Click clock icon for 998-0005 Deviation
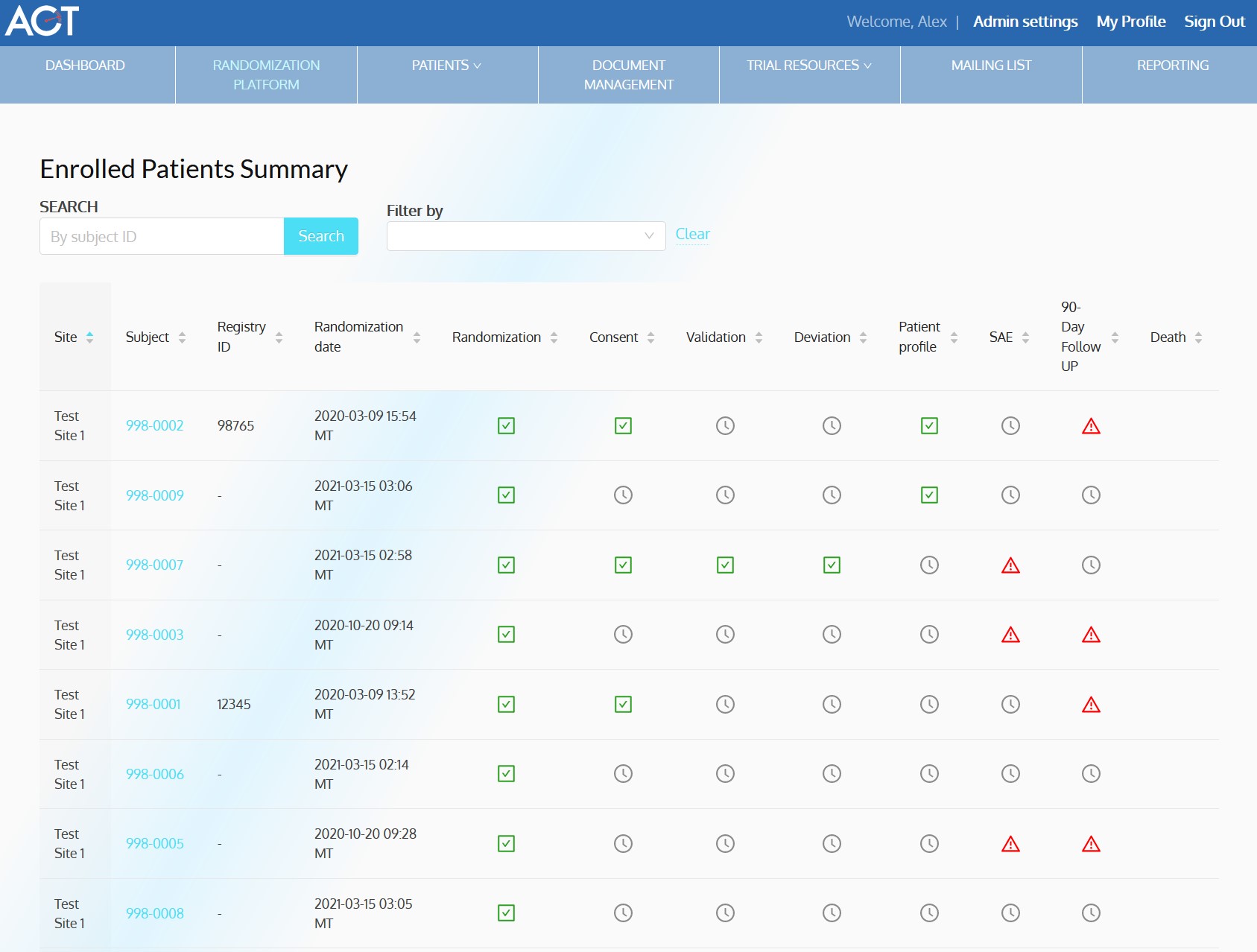Image resolution: width=1257 pixels, height=952 pixels. pyautogui.click(x=832, y=843)
